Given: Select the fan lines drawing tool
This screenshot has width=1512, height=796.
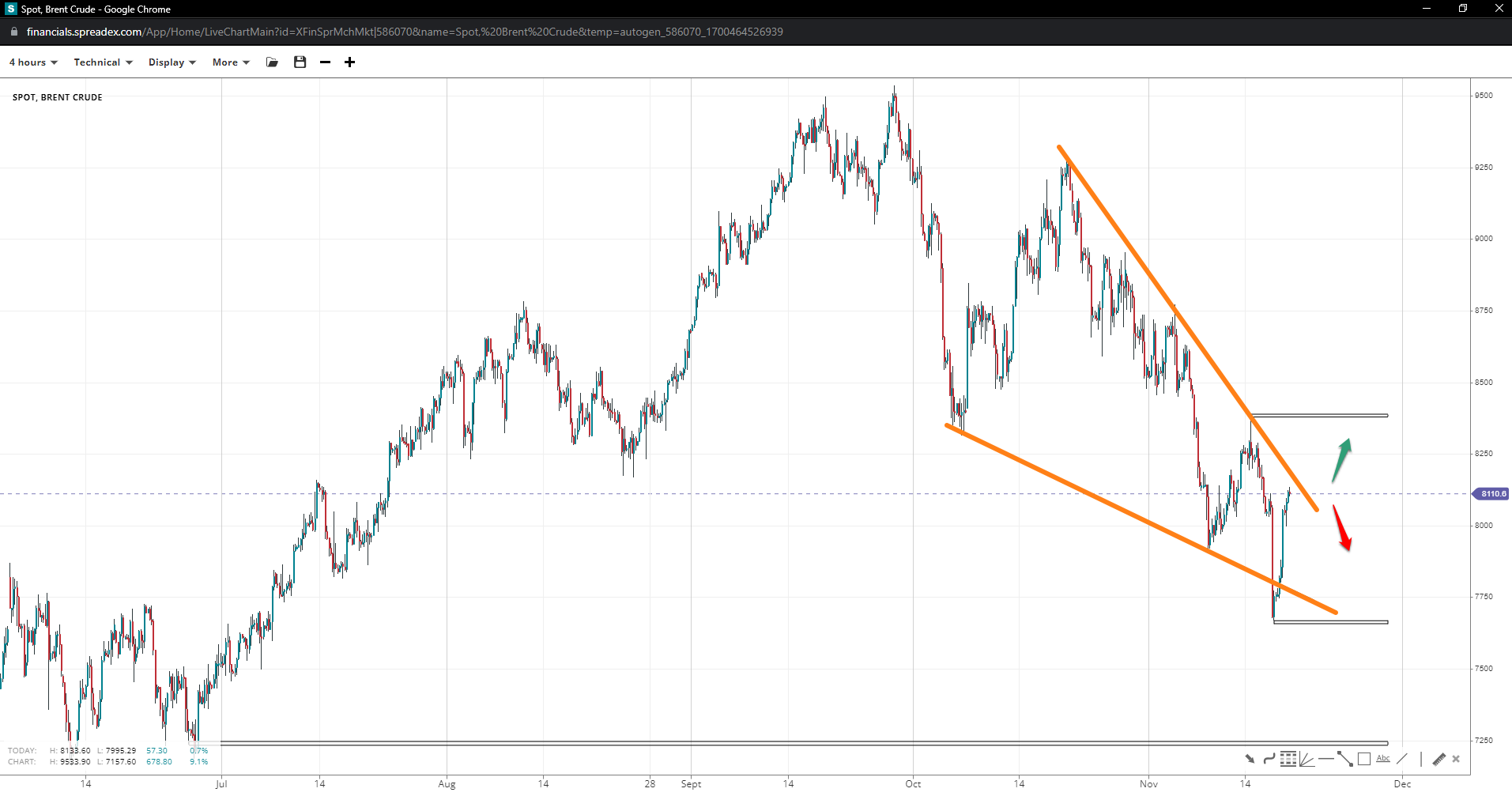Looking at the screenshot, I should [x=1307, y=760].
